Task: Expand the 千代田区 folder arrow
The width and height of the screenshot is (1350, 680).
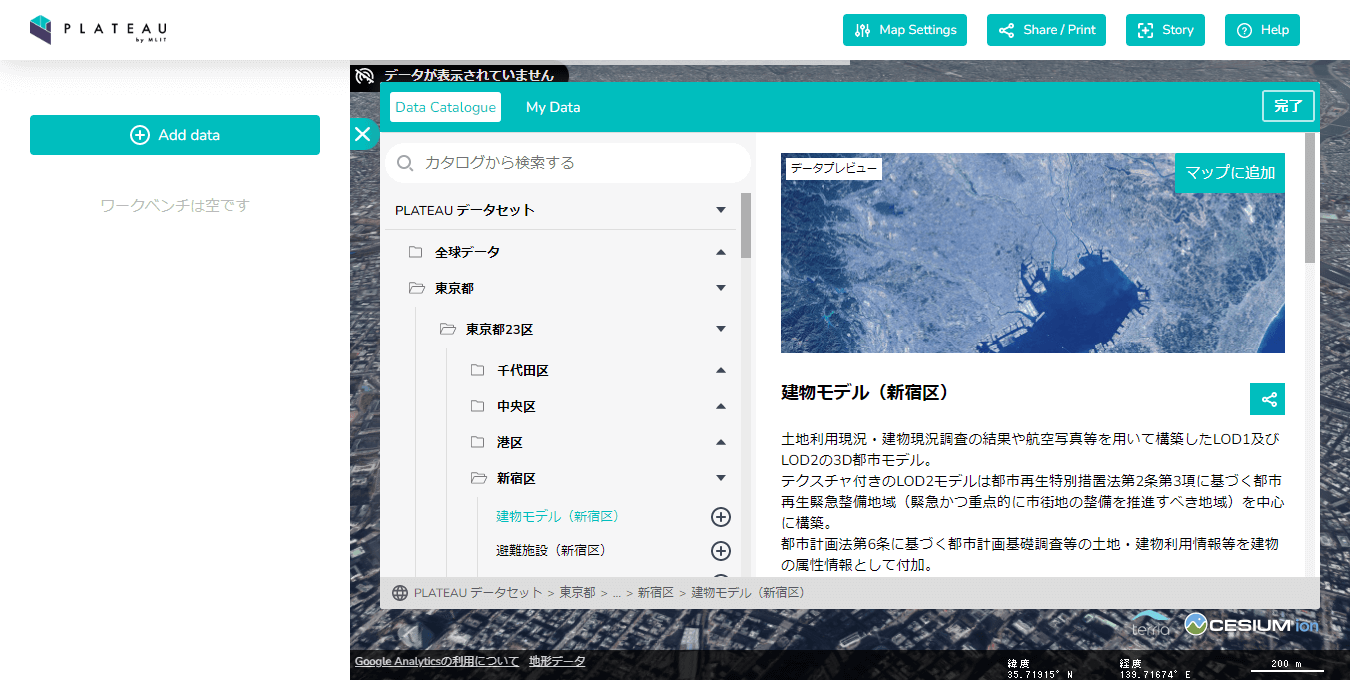Action: [721, 370]
